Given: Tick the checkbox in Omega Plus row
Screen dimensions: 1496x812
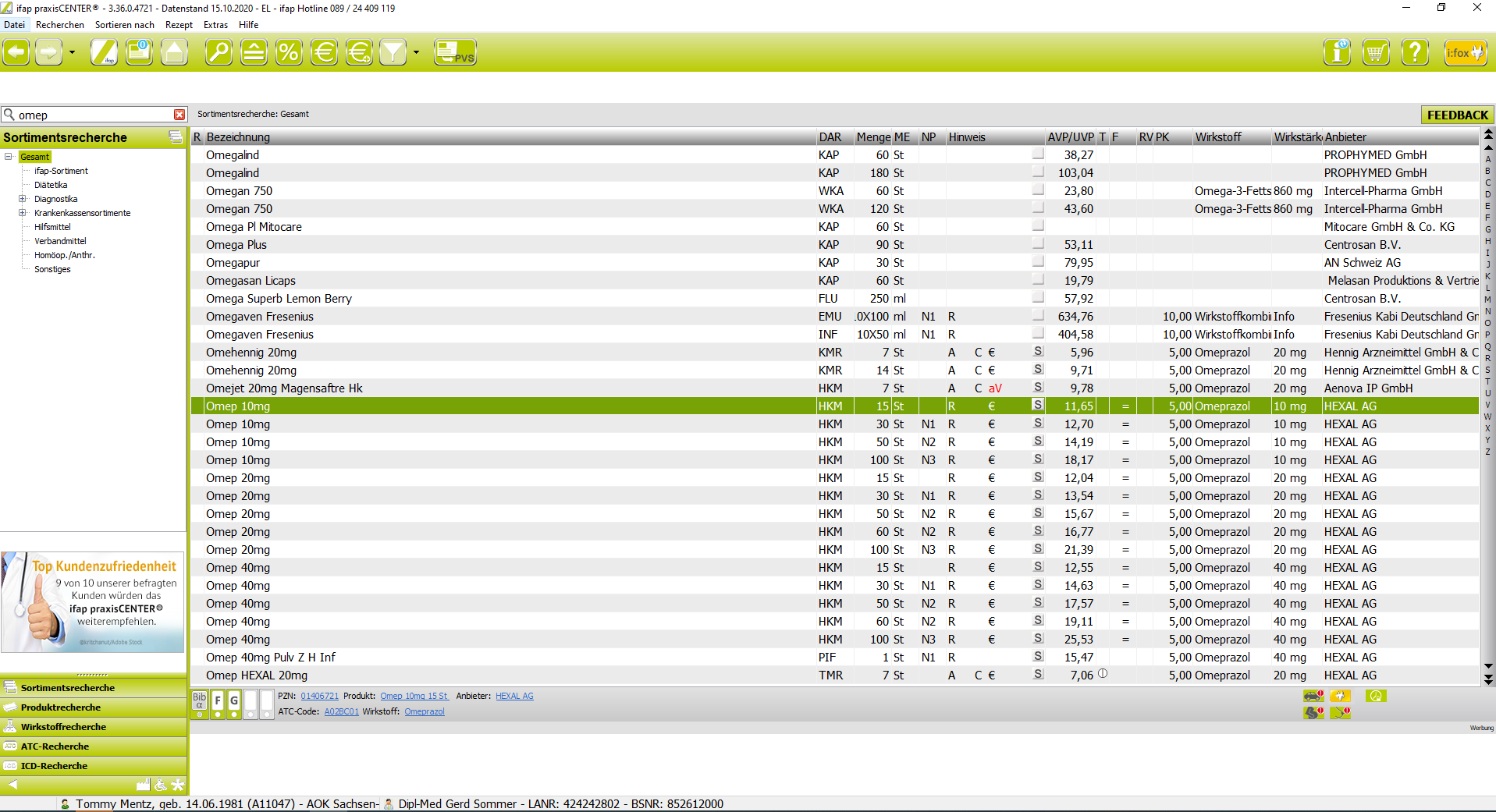Looking at the screenshot, I should pyautogui.click(x=1038, y=243).
